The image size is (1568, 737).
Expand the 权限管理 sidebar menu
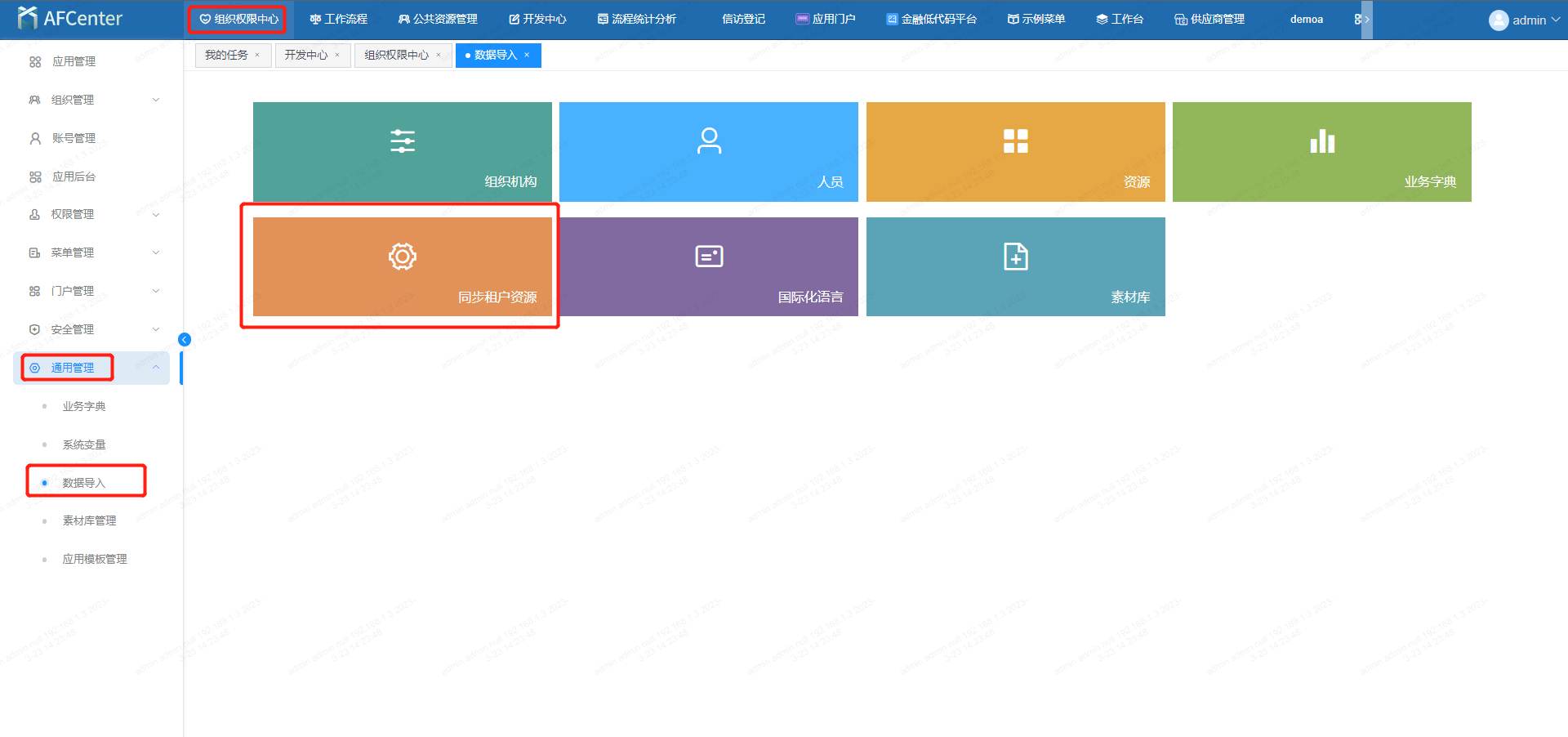[x=155, y=215]
